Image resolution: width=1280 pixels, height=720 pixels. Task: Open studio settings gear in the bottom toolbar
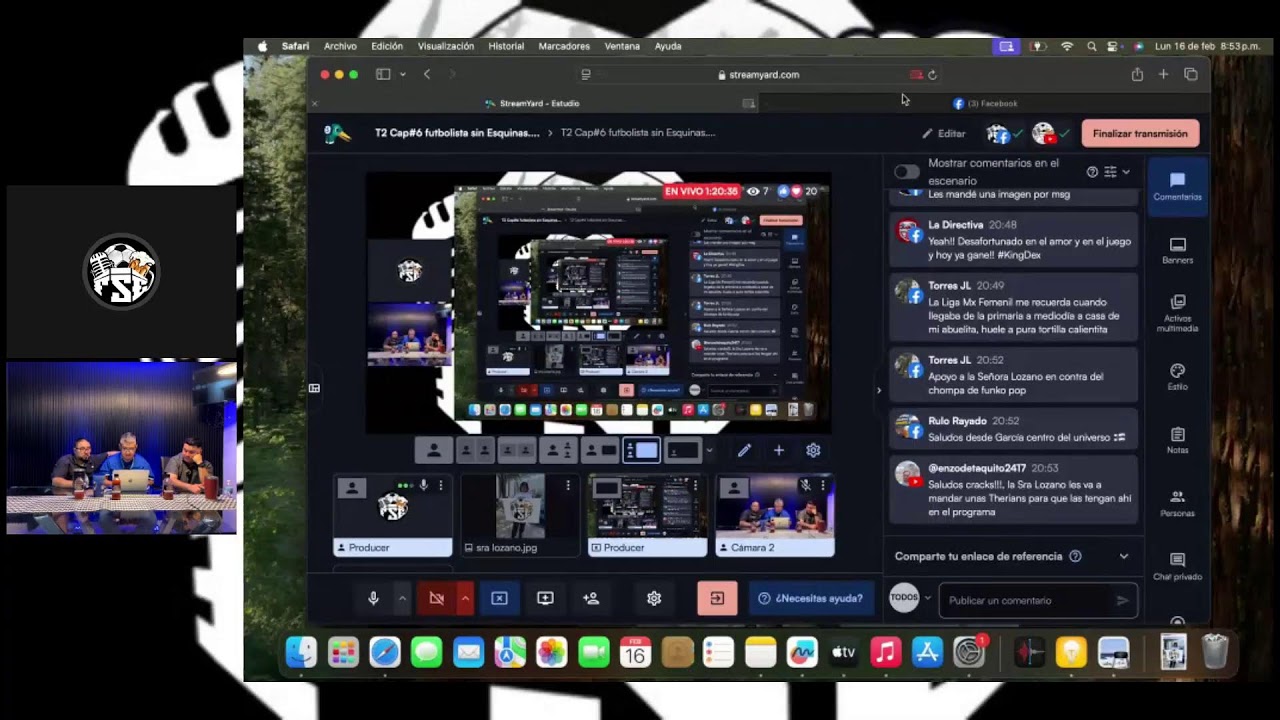pos(654,598)
